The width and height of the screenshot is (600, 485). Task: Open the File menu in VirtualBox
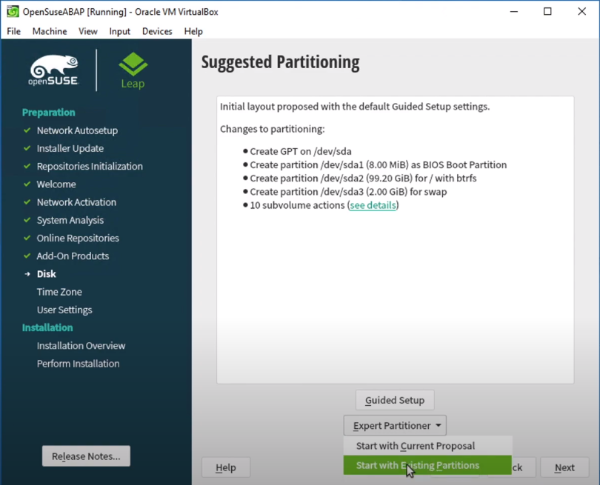[x=14, y=31]
